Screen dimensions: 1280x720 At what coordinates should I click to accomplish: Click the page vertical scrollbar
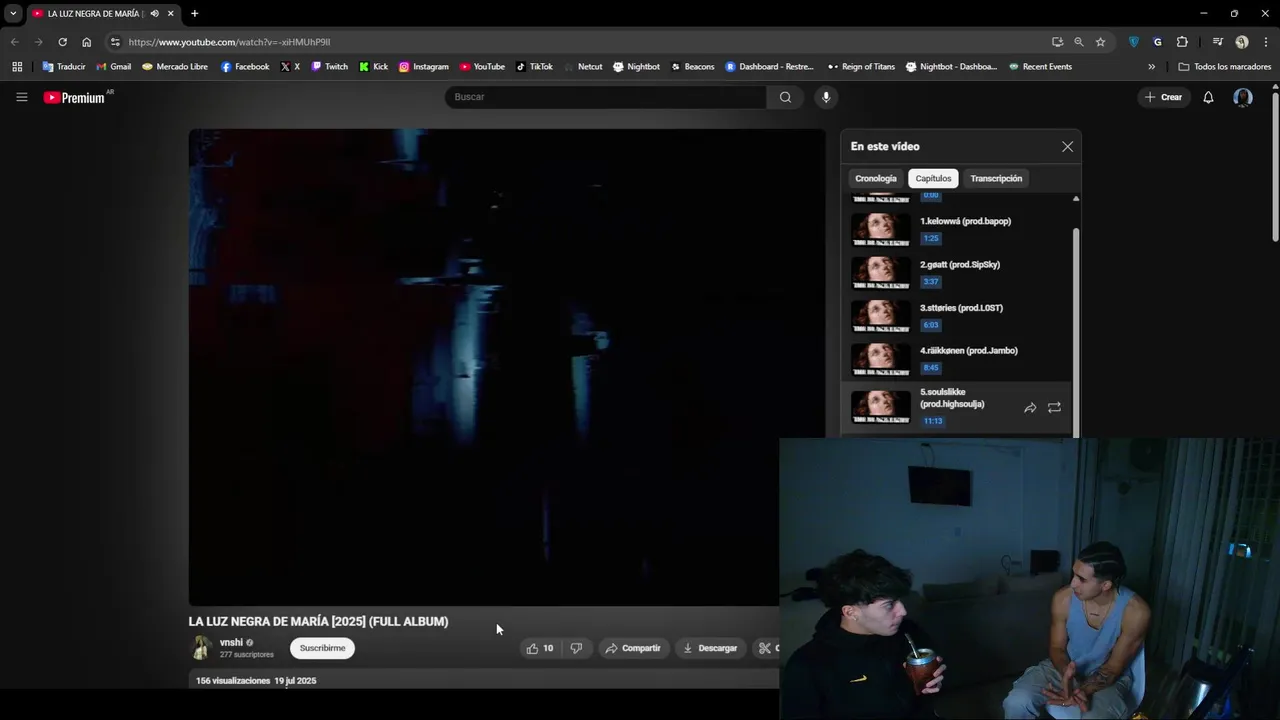tap(1275, 166)
